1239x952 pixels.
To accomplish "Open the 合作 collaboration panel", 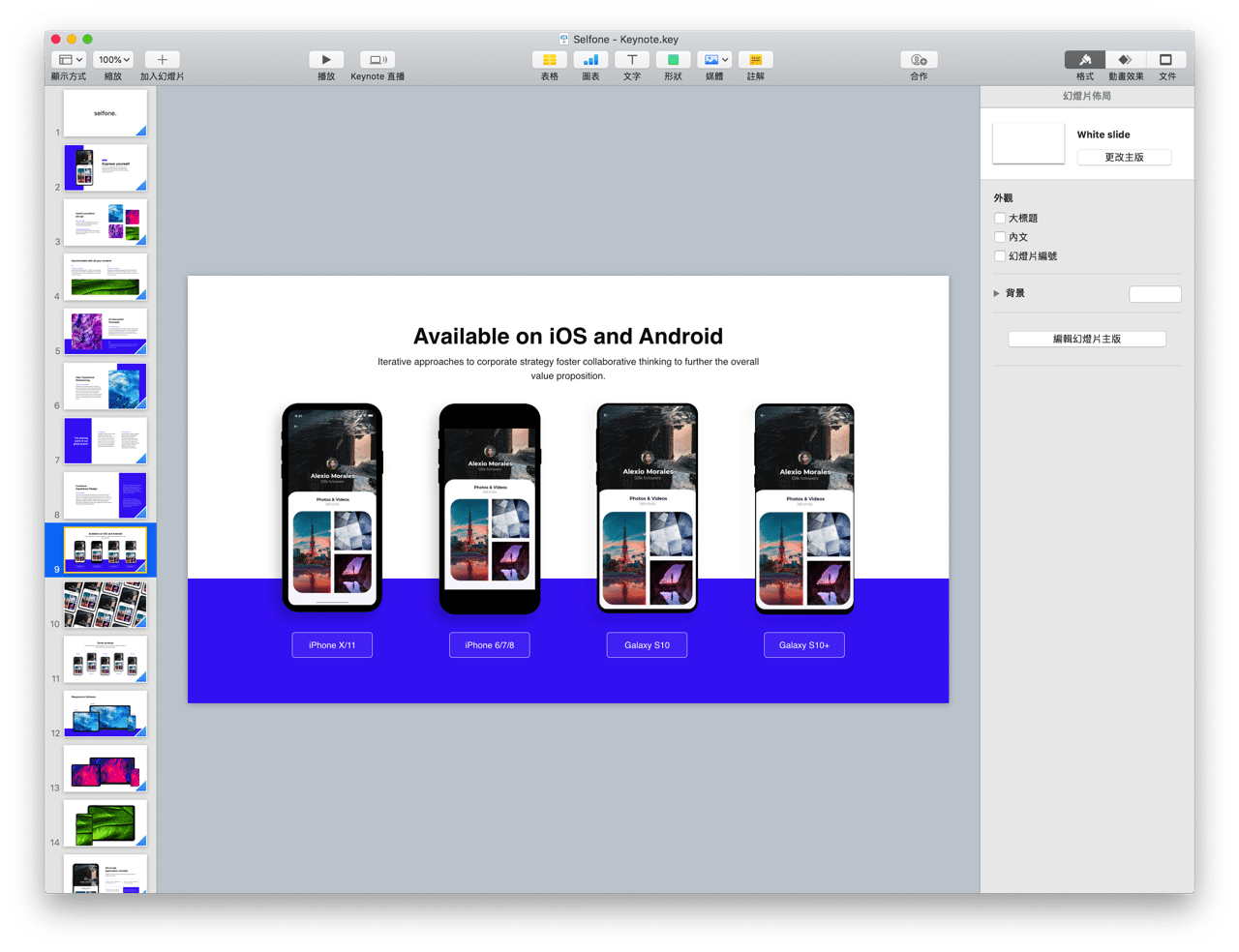I will [x=918, y=60].
